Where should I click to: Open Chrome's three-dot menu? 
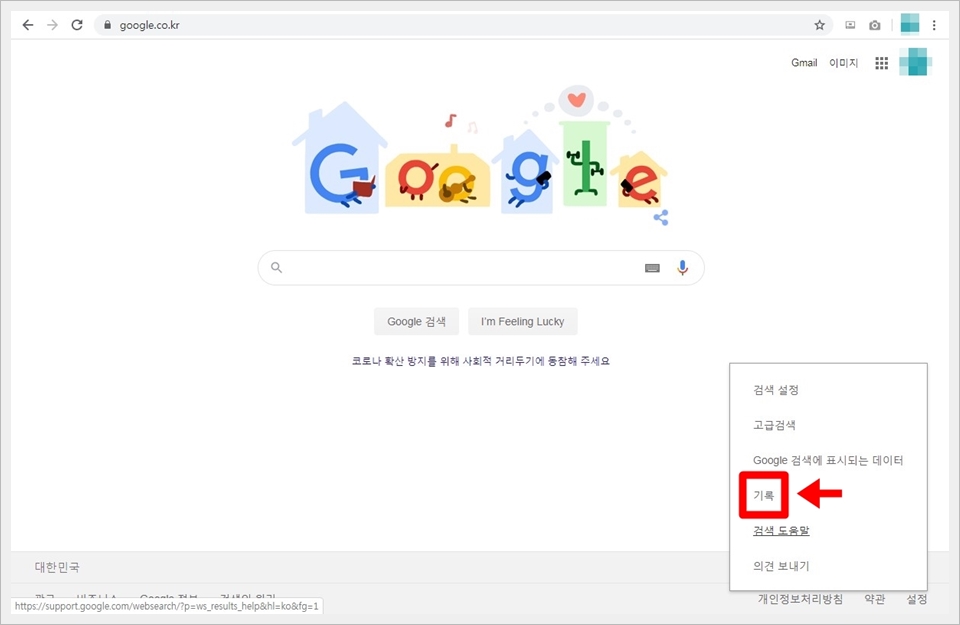(934, 25)
